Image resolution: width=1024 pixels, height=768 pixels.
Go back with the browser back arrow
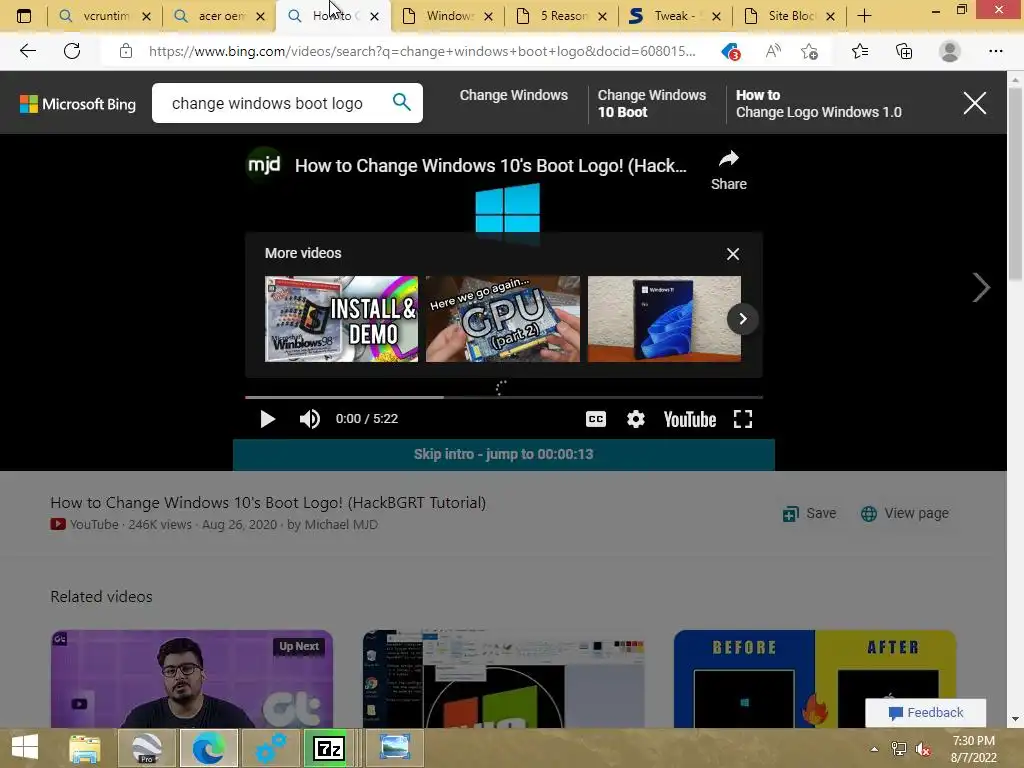pos(27,51)
